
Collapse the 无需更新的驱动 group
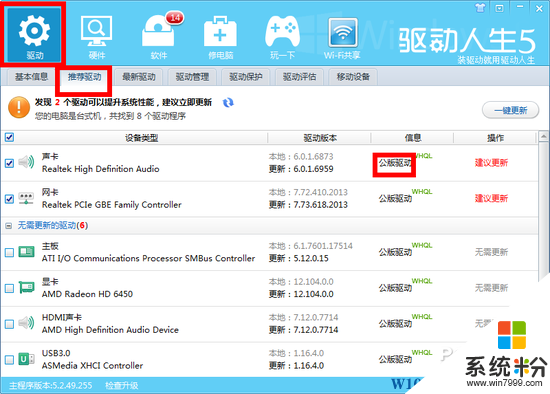(9, 226)
